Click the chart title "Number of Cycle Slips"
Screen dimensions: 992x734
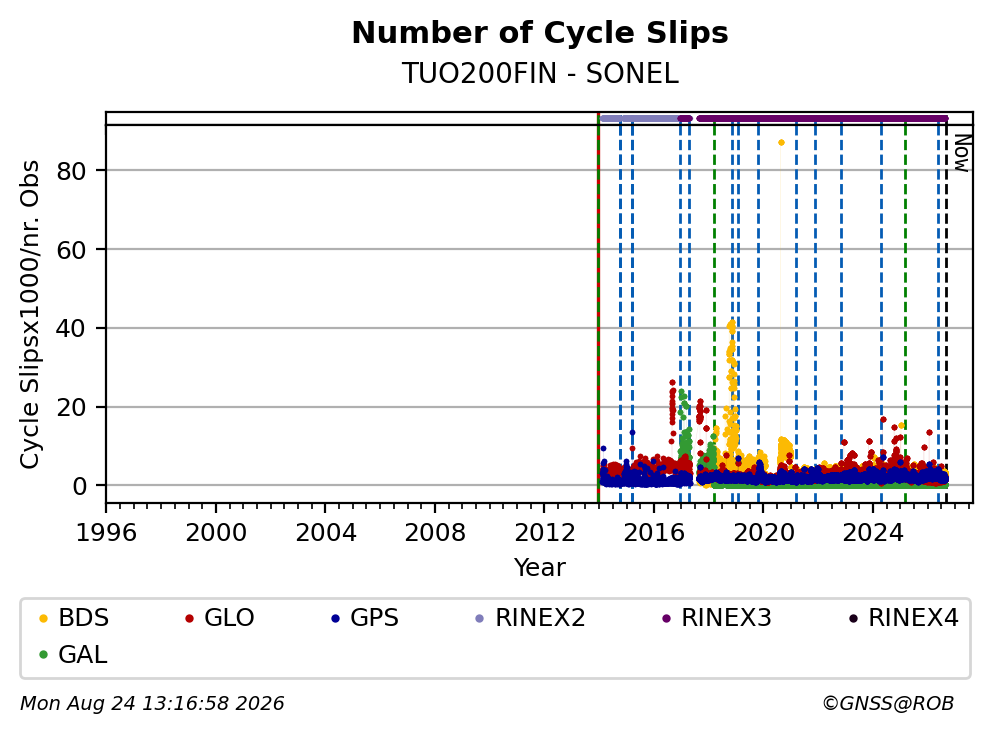[x=540, y=33]
